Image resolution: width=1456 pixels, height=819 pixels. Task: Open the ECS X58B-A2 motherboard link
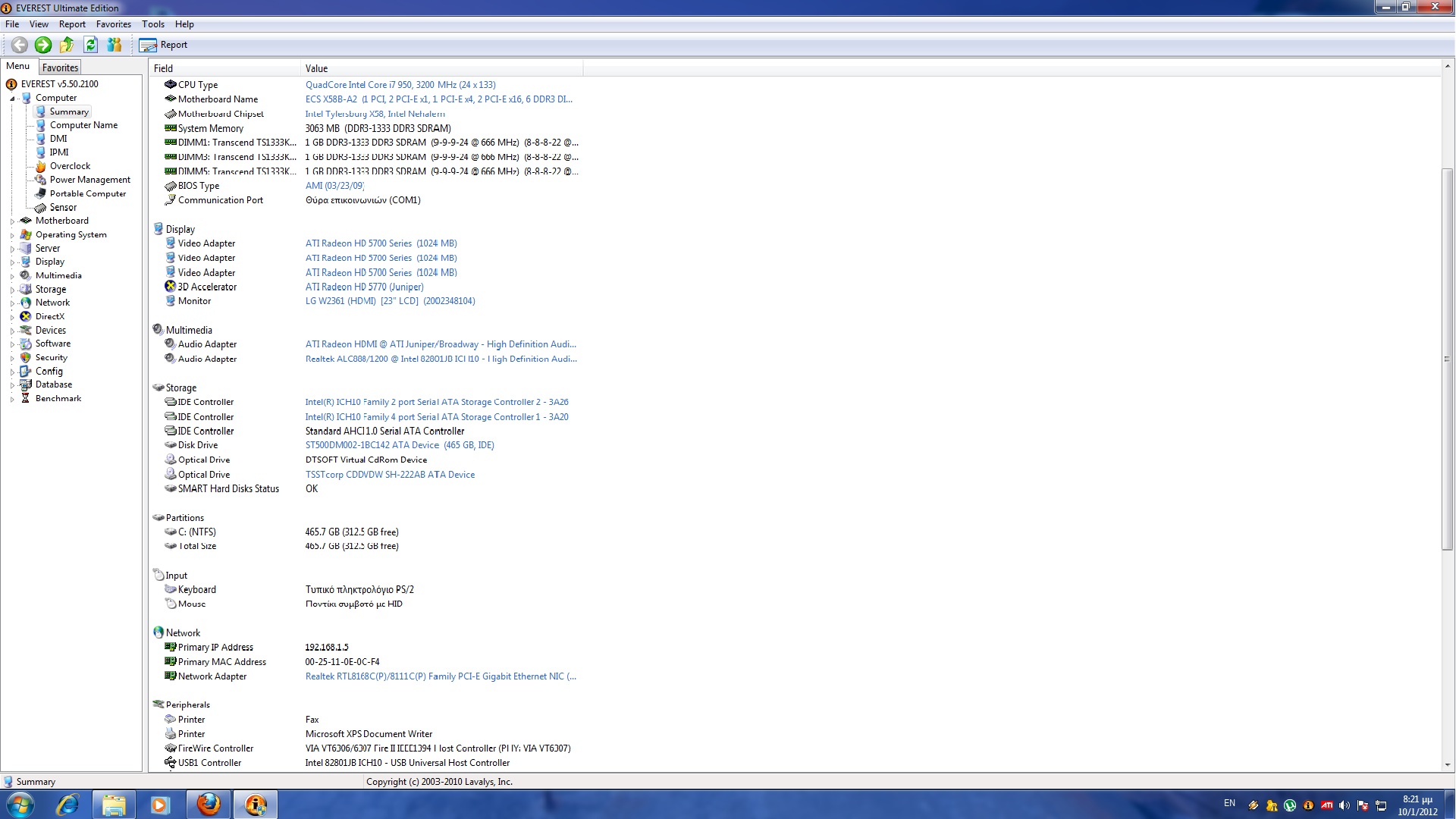pos(439,99)
